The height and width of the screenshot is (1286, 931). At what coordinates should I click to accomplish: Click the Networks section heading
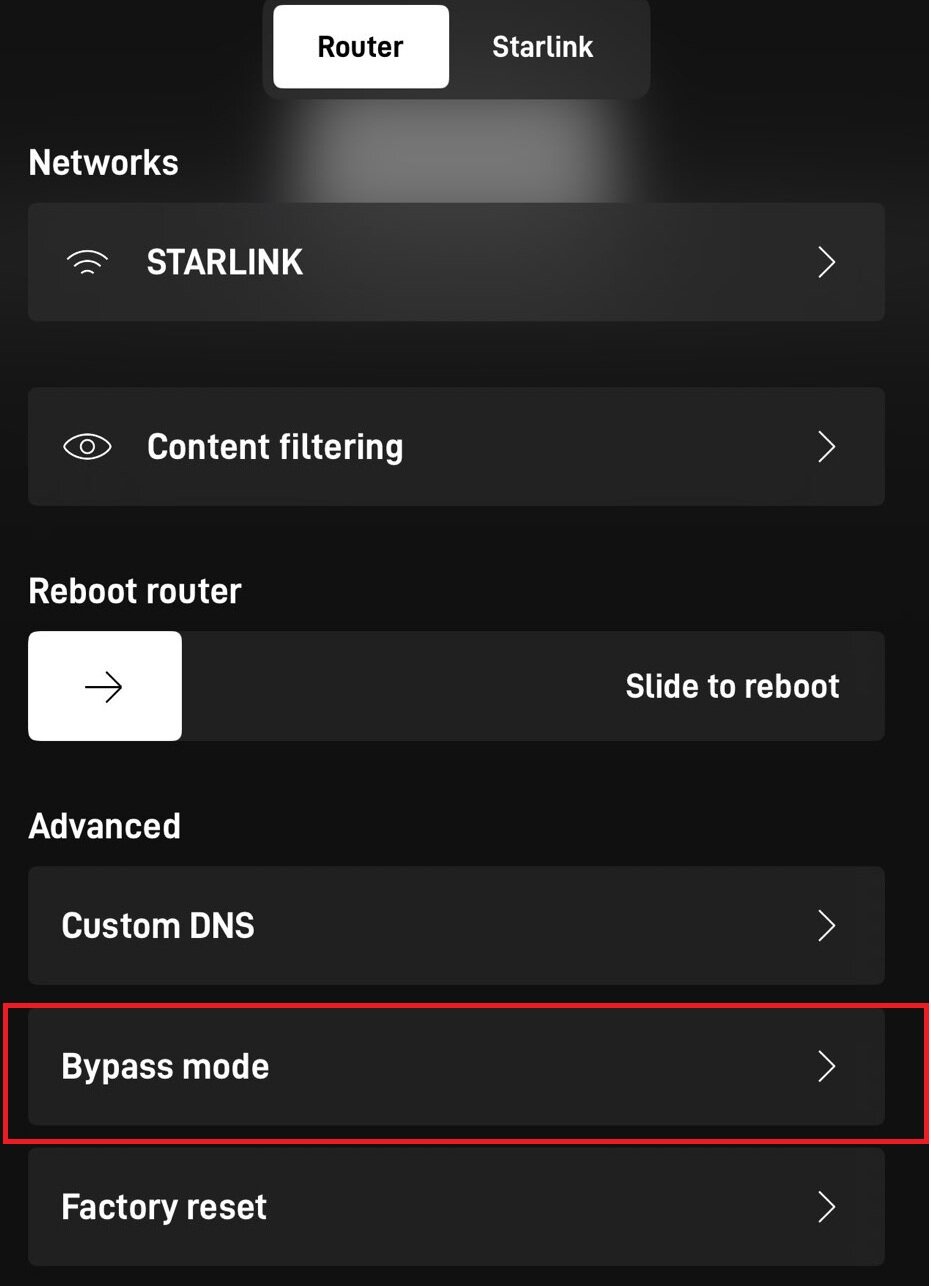click(104, 163)
